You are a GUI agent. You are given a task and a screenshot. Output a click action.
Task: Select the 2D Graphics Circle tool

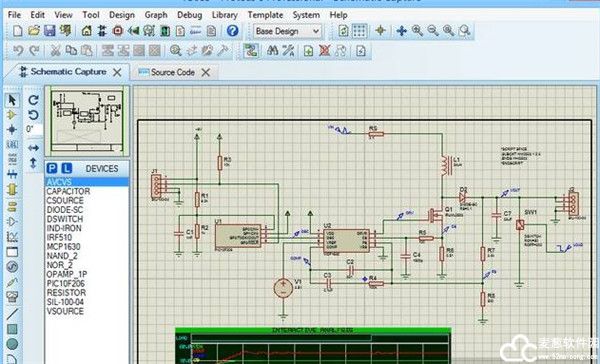12,344
